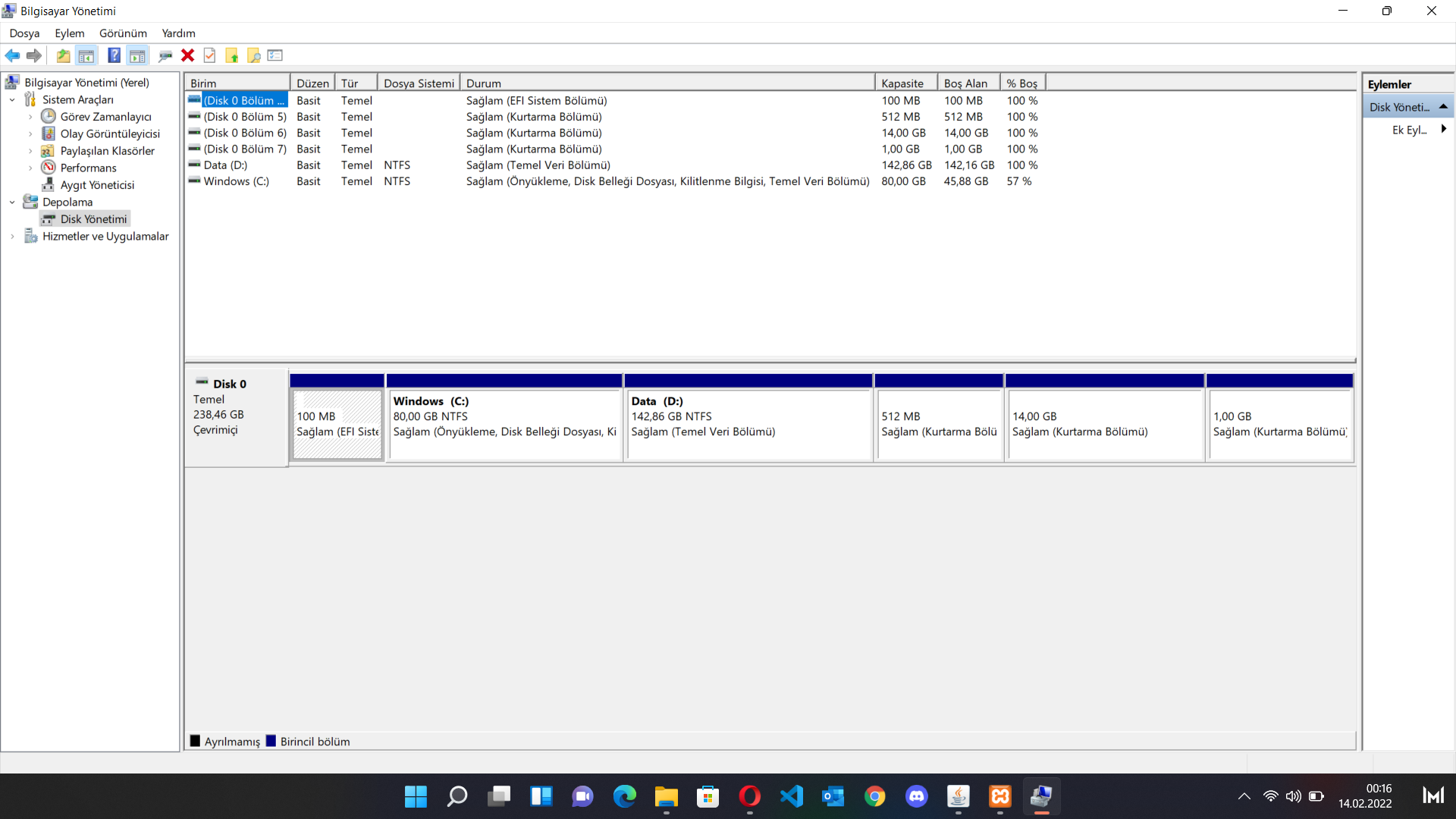Click the Windows Start button
Screen dimensions: 1456x819
click(x=416, y=796)
